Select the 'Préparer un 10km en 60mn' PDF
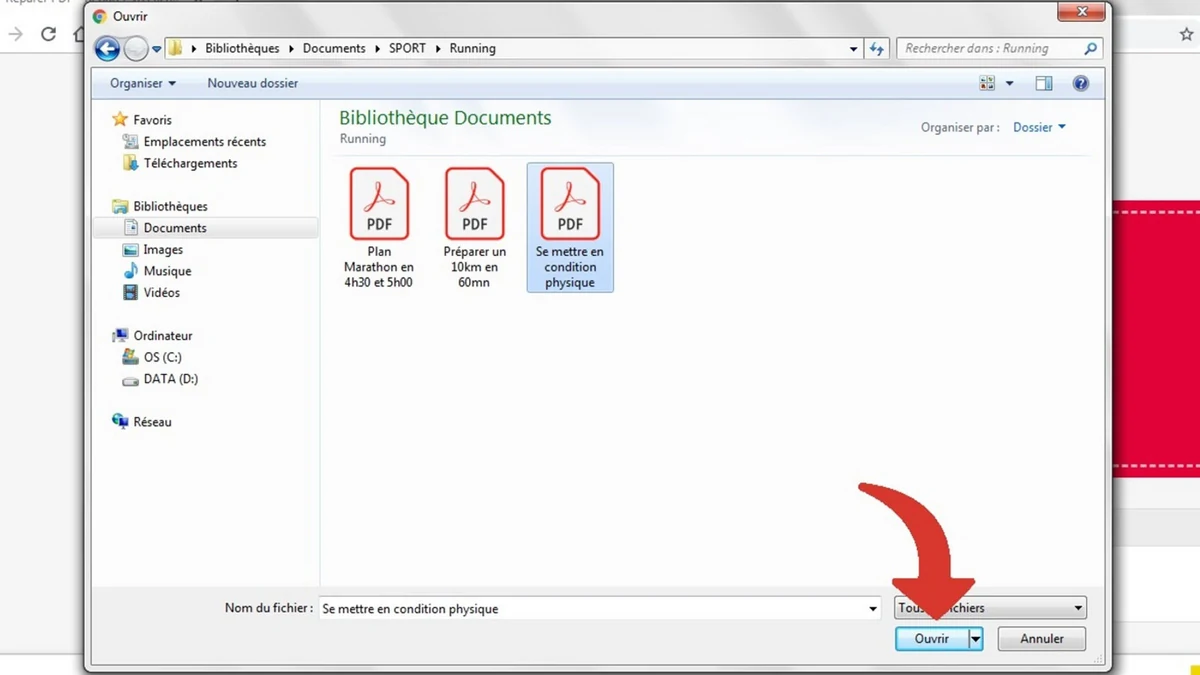 (474, 204)
